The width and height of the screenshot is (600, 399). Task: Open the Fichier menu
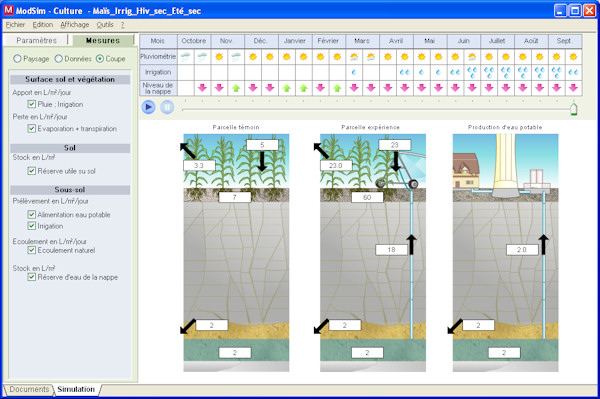(x=15, y=25)
